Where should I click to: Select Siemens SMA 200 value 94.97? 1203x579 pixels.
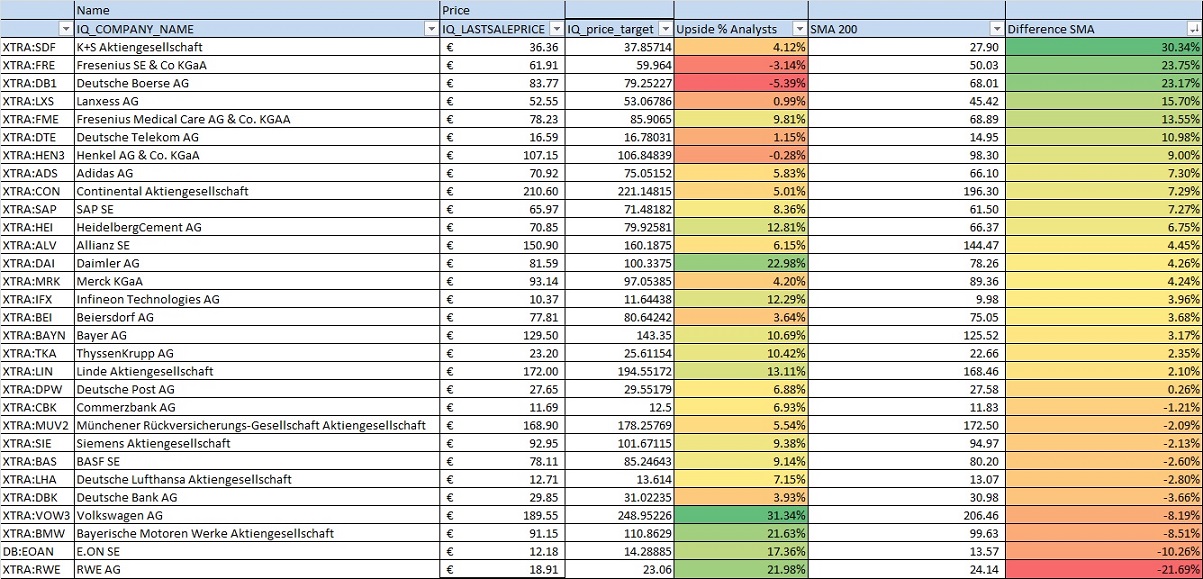[x=906, y=443]
